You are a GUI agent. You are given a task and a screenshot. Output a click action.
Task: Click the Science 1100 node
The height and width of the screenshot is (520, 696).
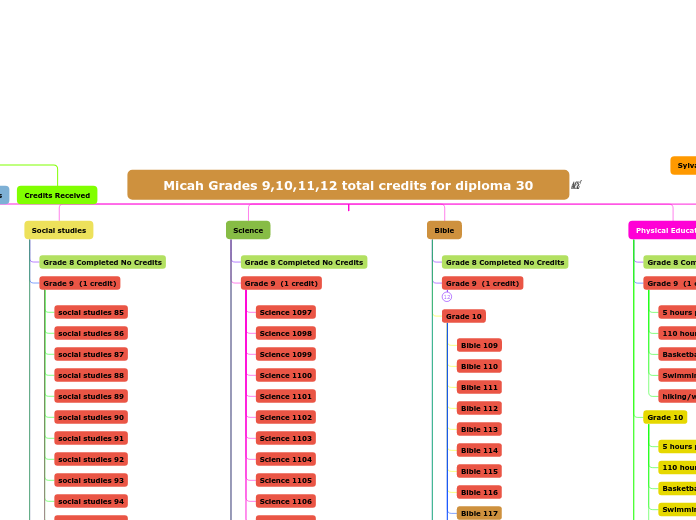pyautogui.click(x=286, y=375)
